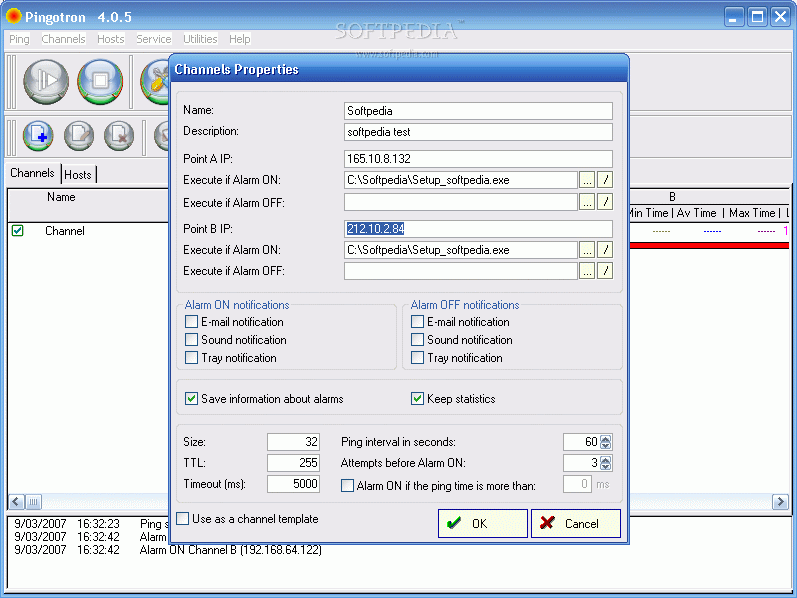Image resolution: width=797 pixels, height=598 pixels.
Task: Select the Channel row in list
Action: pos(65,231)
